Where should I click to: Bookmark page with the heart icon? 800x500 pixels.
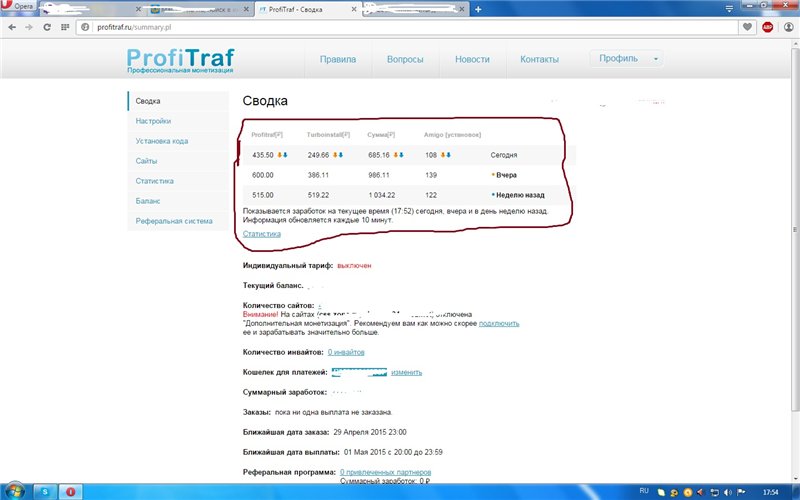pos(747,27)
